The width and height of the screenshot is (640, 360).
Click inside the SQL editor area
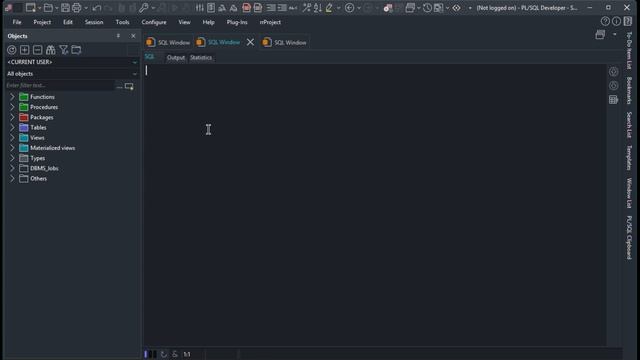(375, 204)
